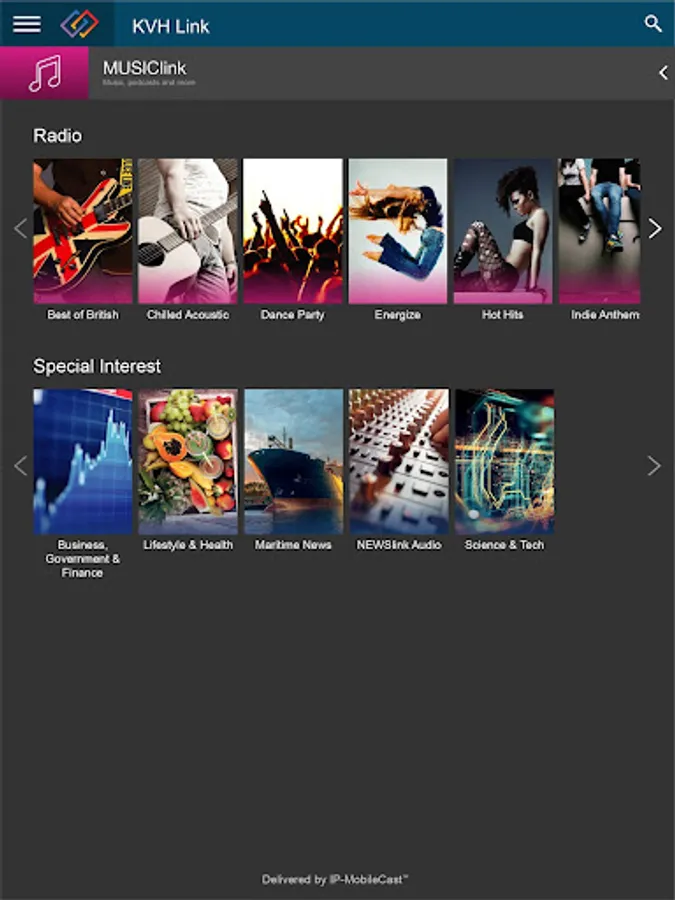Image resolution: width=675 pixels, height=900 pixels.
Task: Advance Radio carousel with right arrow
Action: click(655, 228)
